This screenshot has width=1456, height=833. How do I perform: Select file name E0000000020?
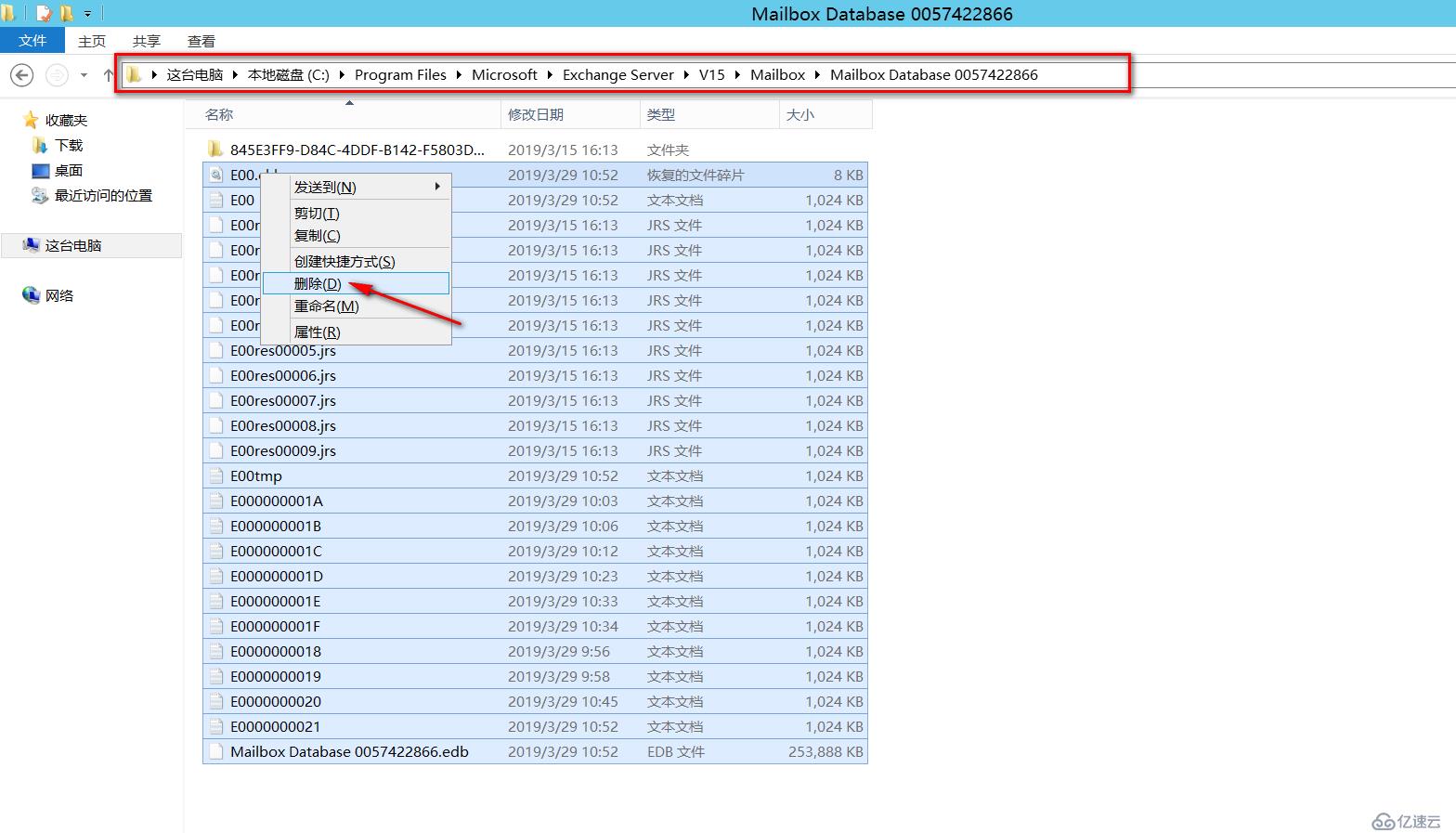click(276, 701)
